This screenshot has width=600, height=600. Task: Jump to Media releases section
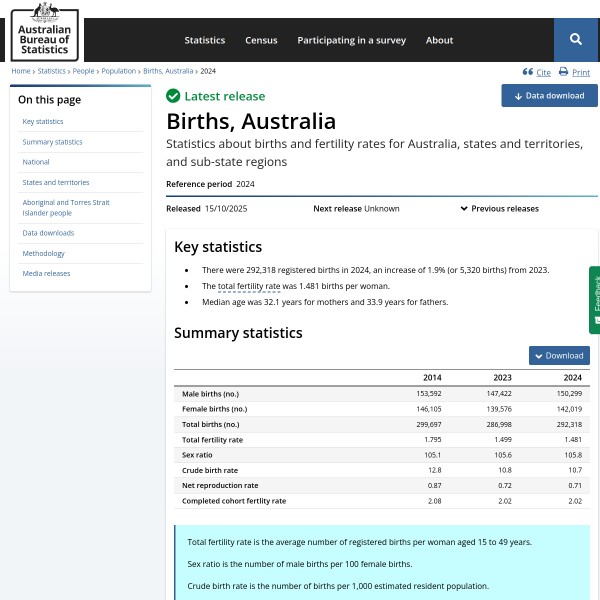point(47,274)
